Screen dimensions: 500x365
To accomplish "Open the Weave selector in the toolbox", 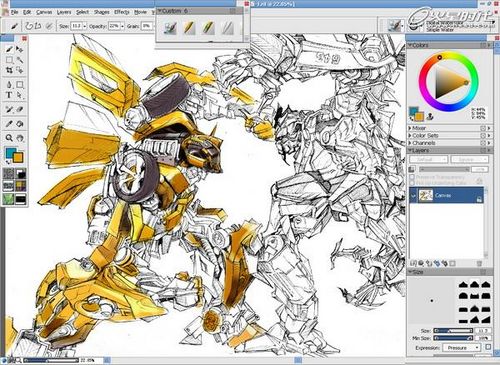I will pyautogui.click(x=21, y=186).
